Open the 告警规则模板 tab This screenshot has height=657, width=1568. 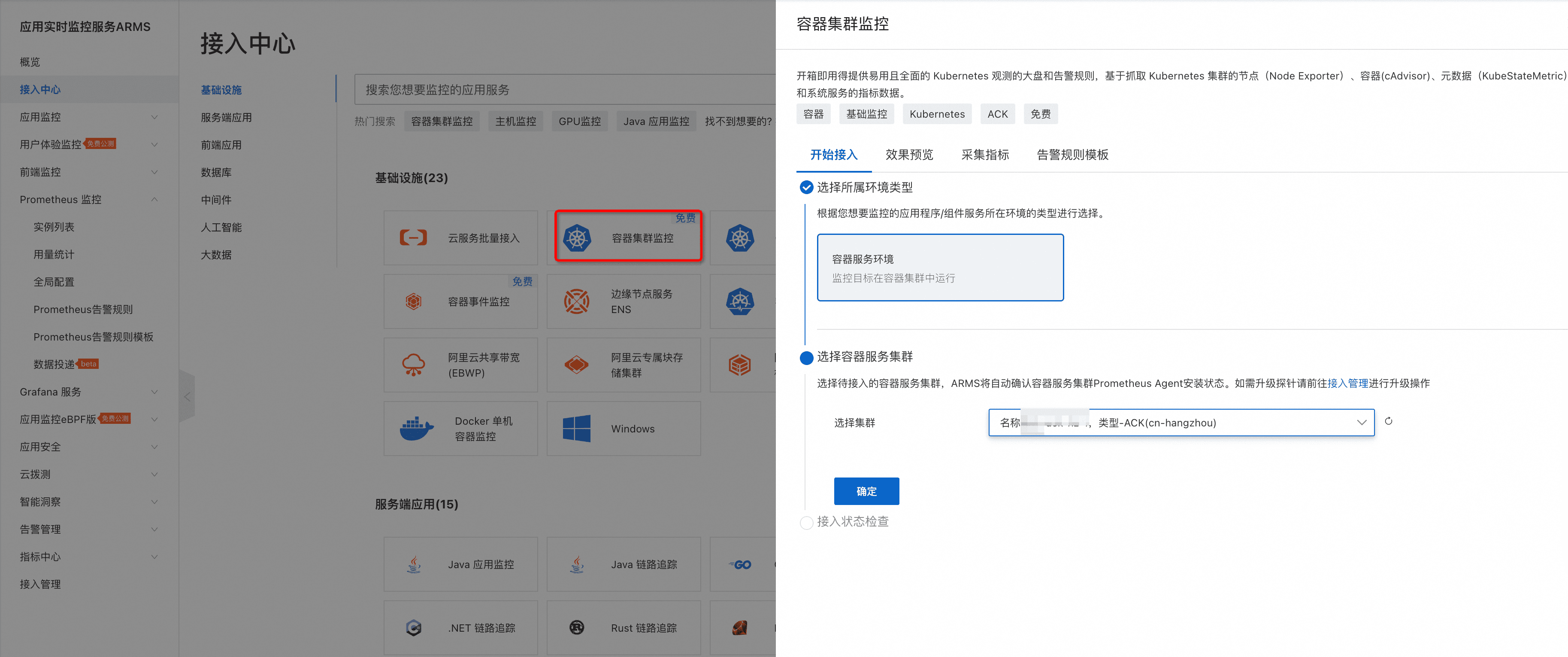[1072, 155]
